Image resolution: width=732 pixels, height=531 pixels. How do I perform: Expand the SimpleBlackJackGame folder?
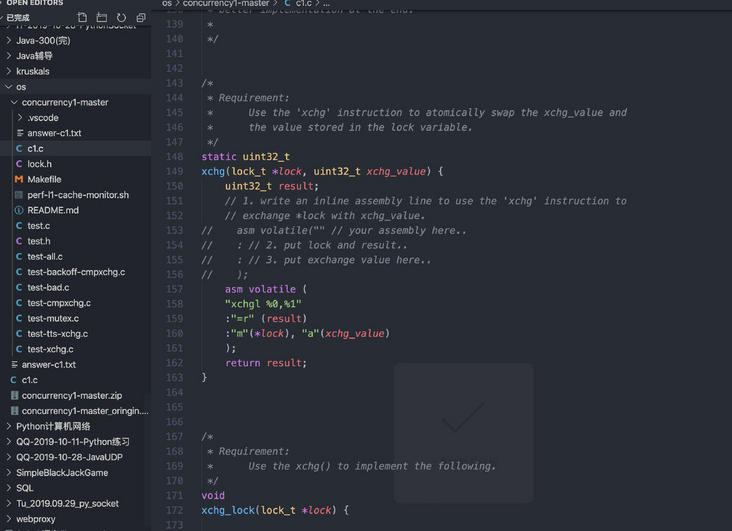tap(61, 472)
